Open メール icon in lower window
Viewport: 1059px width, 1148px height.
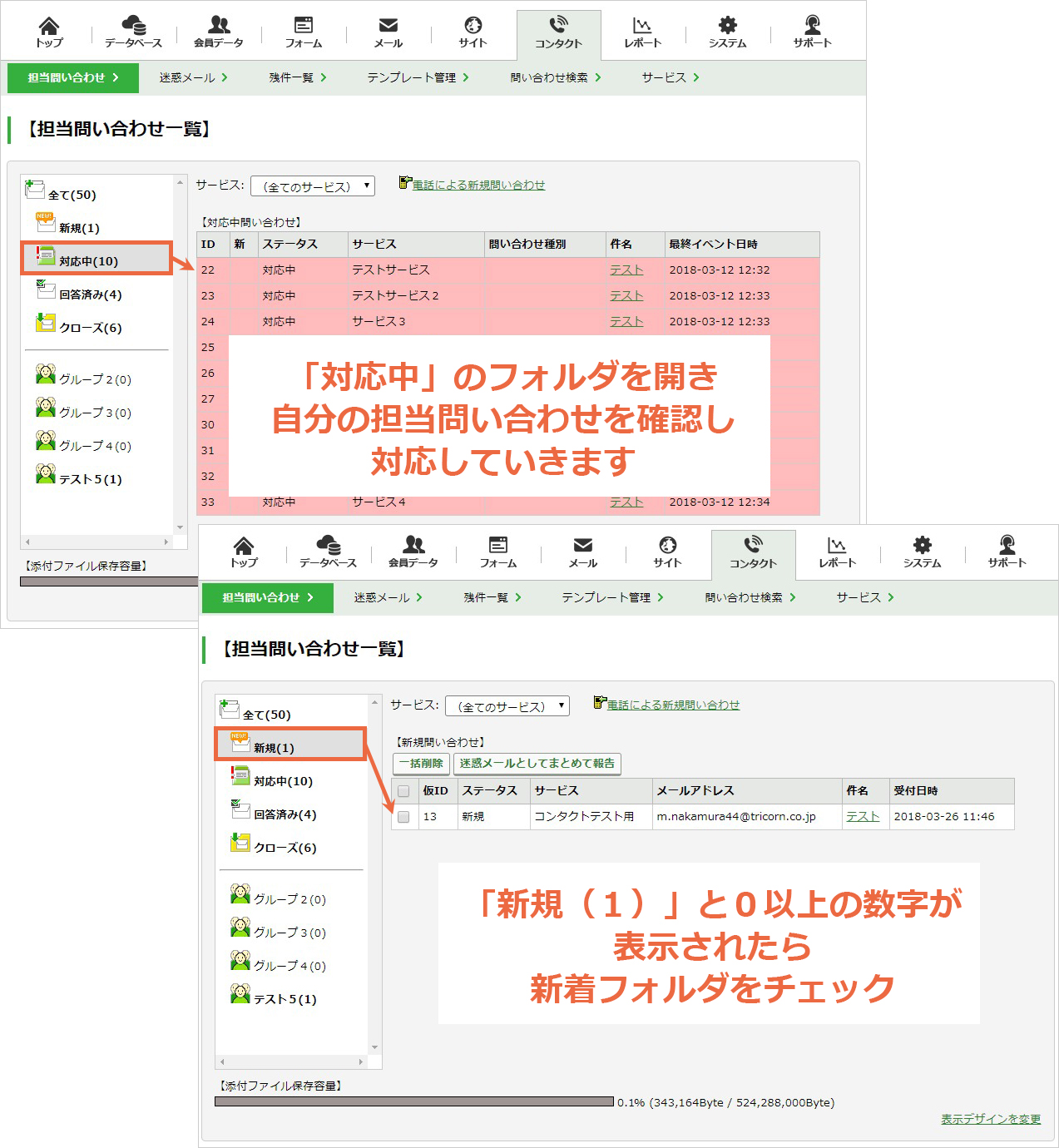583,552
